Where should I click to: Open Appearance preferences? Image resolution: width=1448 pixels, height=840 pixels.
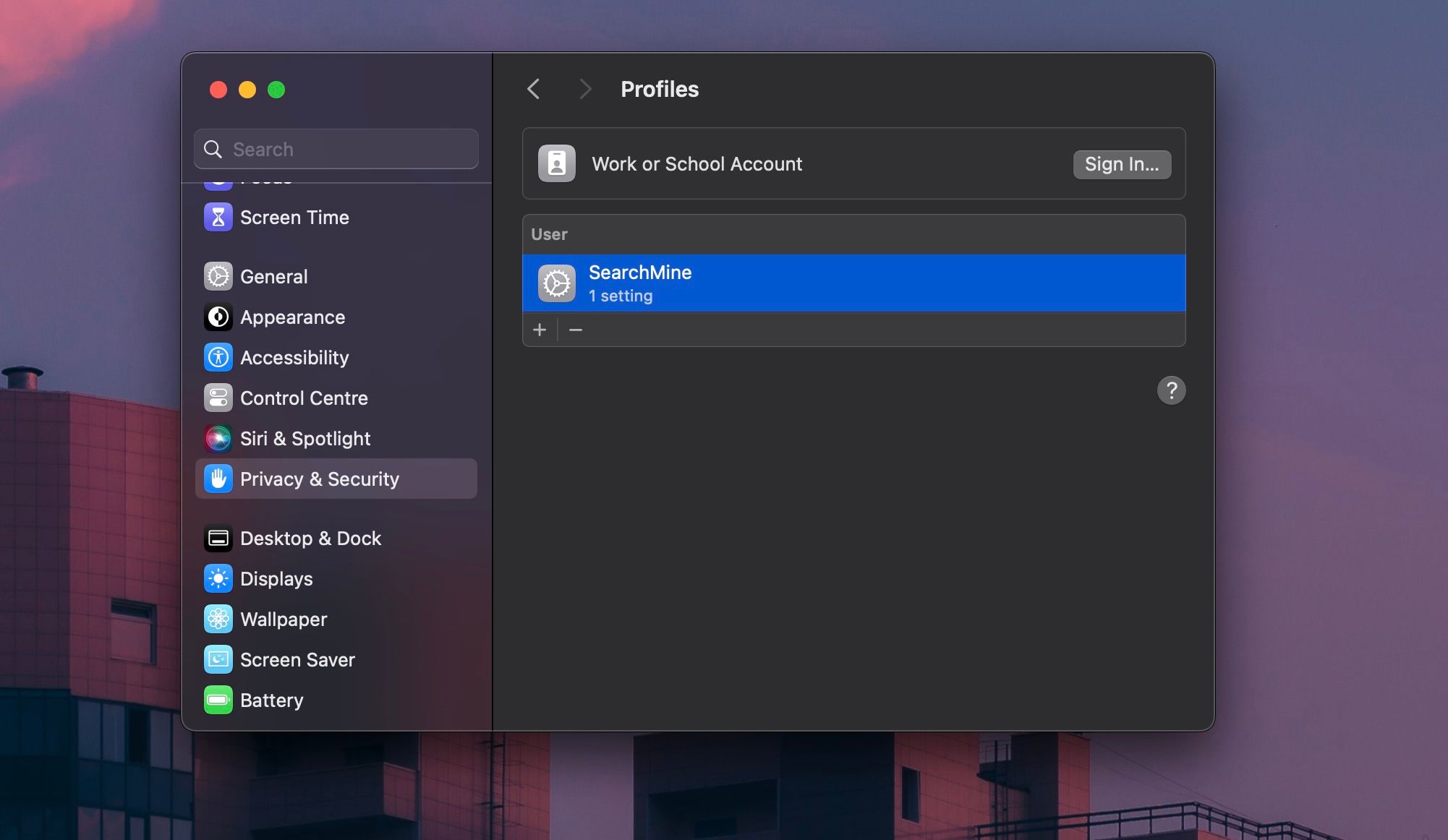(x=218, y=317)
